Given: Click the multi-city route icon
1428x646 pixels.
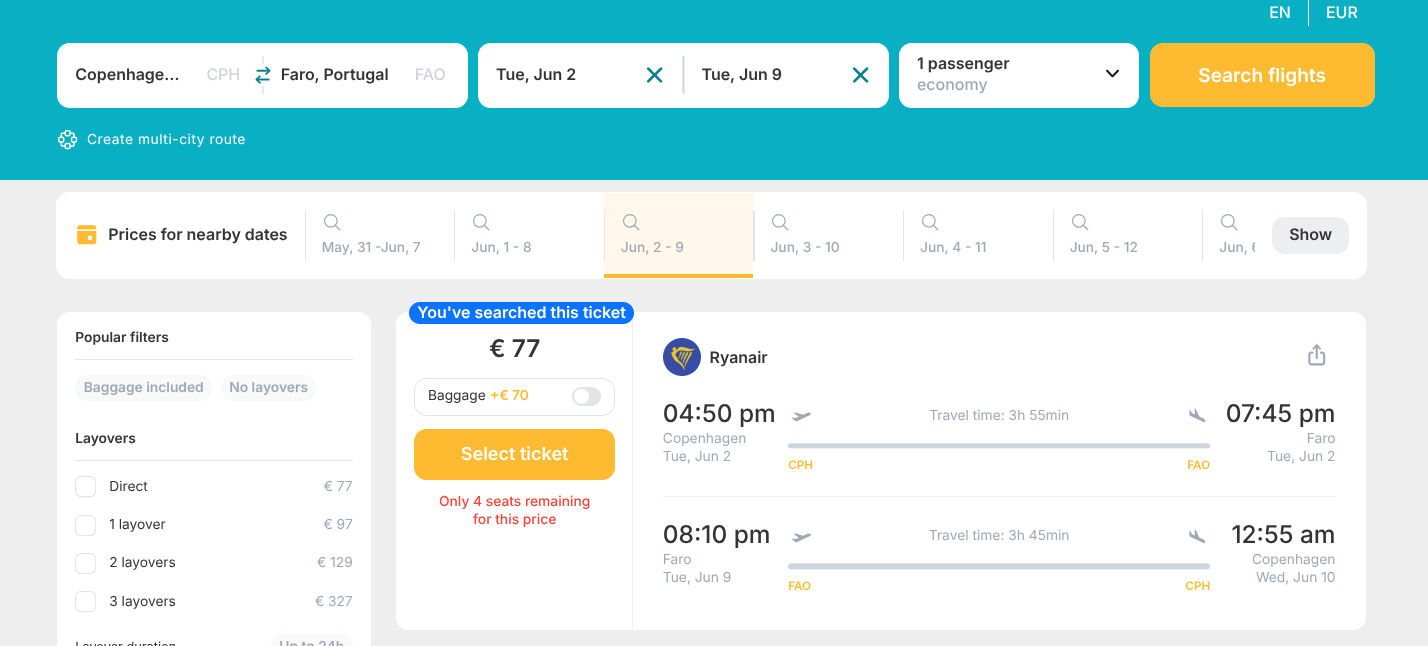Looking at the screenshot, I should pyautogui.click(x=67, y=140).
